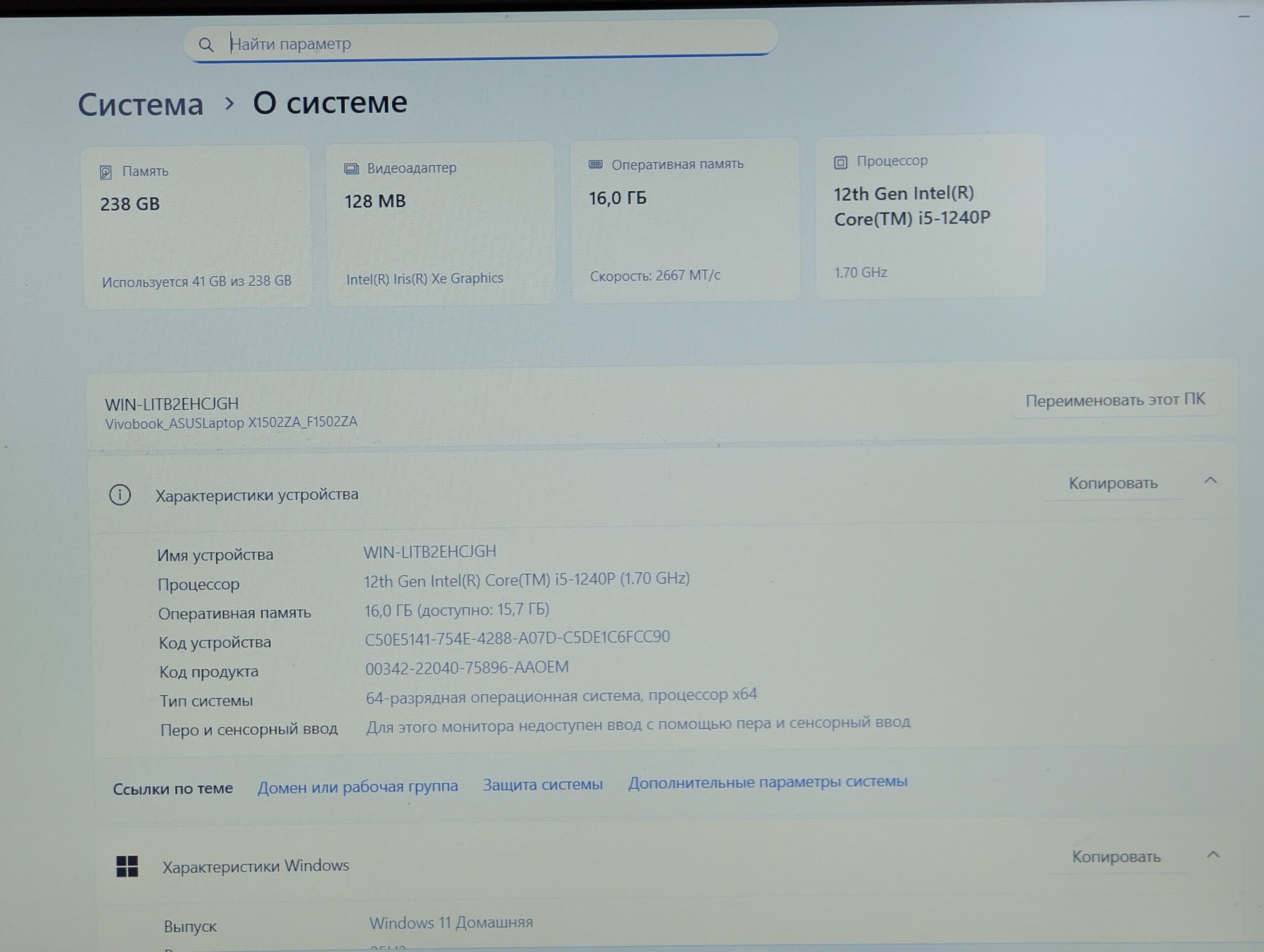Click "Windows 11 Домашняя" edition value
The image size is (1264, 952).
pyautogui.click(x=451, y=923)
